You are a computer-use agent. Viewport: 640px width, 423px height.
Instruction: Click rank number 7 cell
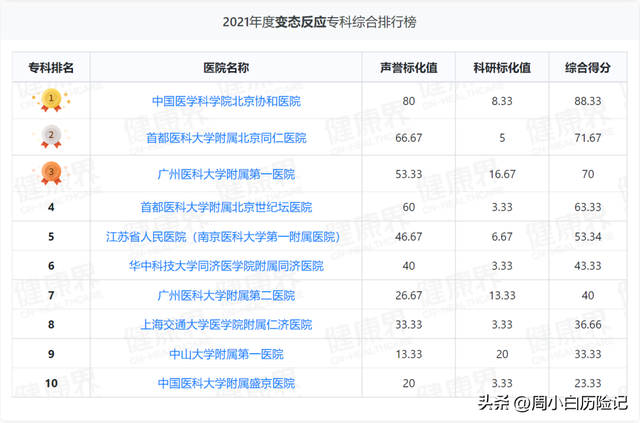click(51, 295)
